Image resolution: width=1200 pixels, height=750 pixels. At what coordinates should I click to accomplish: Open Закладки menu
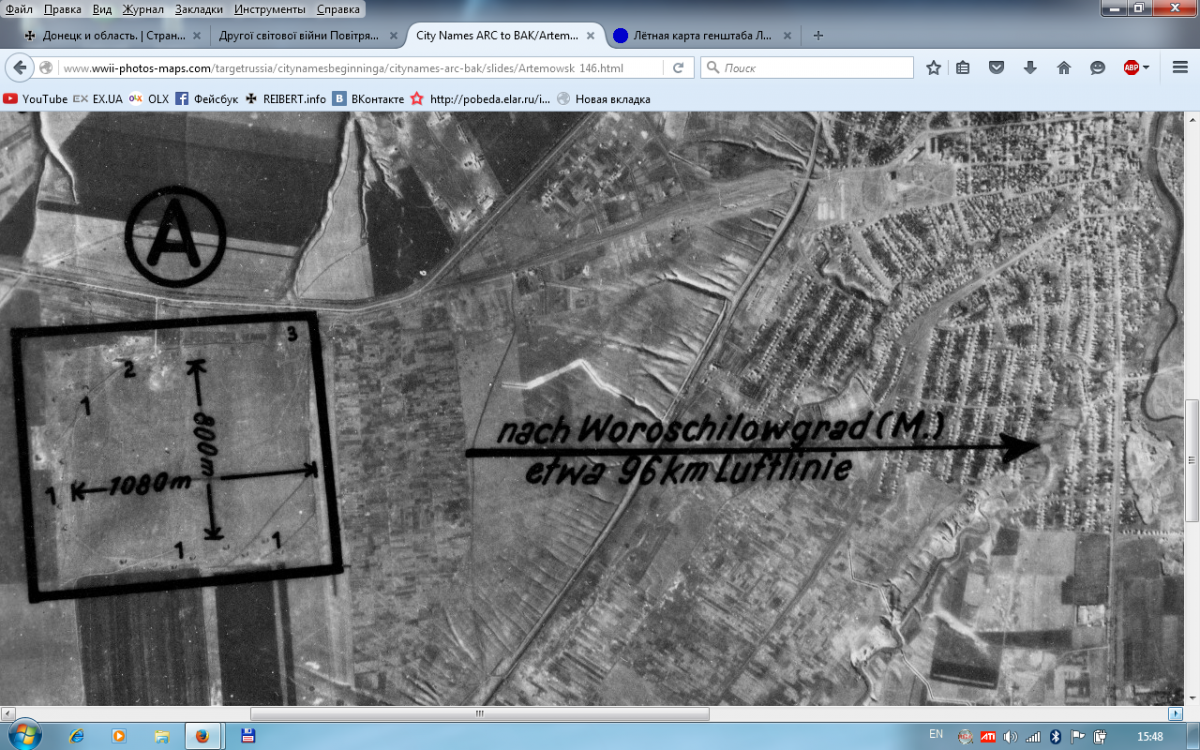[x=200, y=9]
